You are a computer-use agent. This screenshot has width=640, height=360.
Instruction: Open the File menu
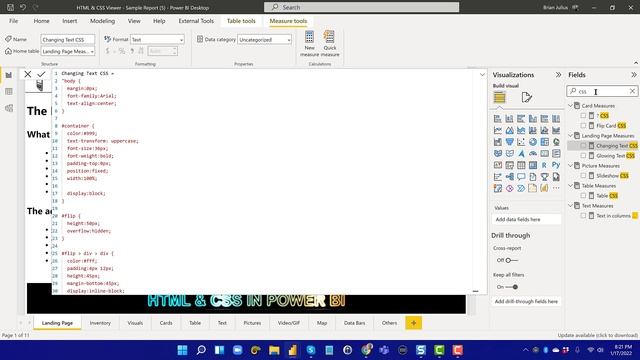[x=13, y=21]
